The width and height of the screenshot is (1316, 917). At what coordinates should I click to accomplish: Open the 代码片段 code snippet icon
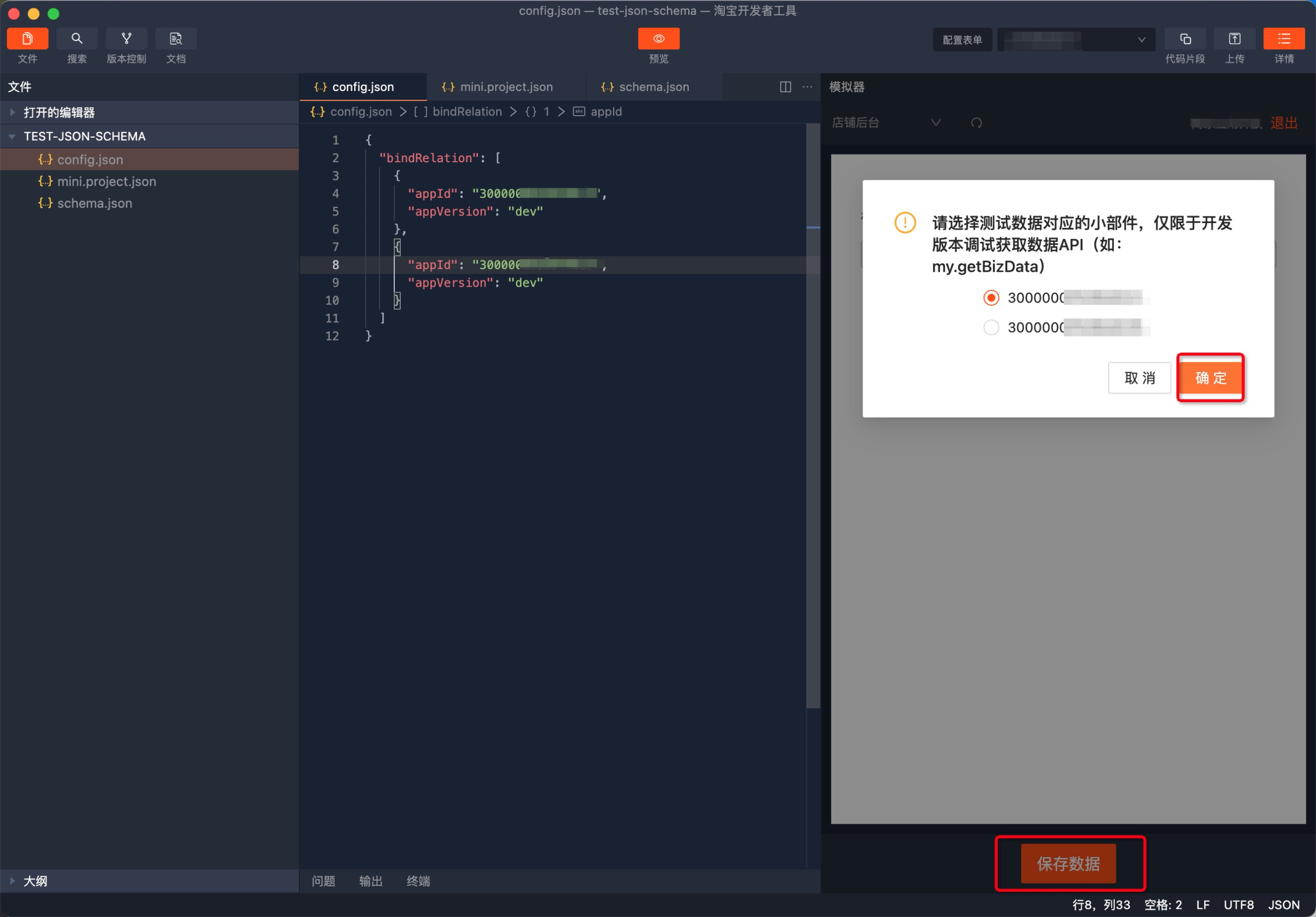(x=1185, y=38)
